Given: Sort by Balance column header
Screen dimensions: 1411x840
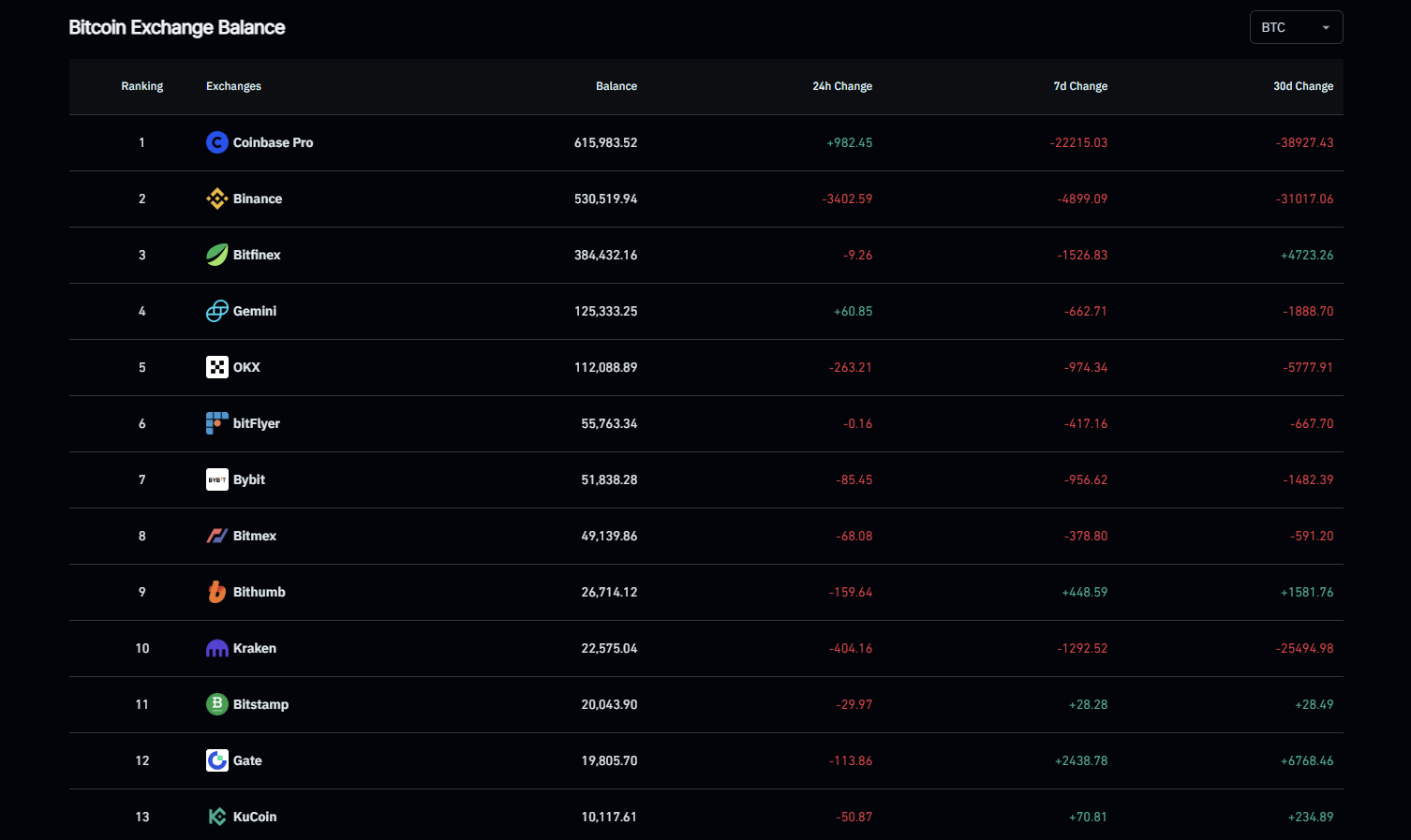Looking at the screenshot, I should click(616, 86).
